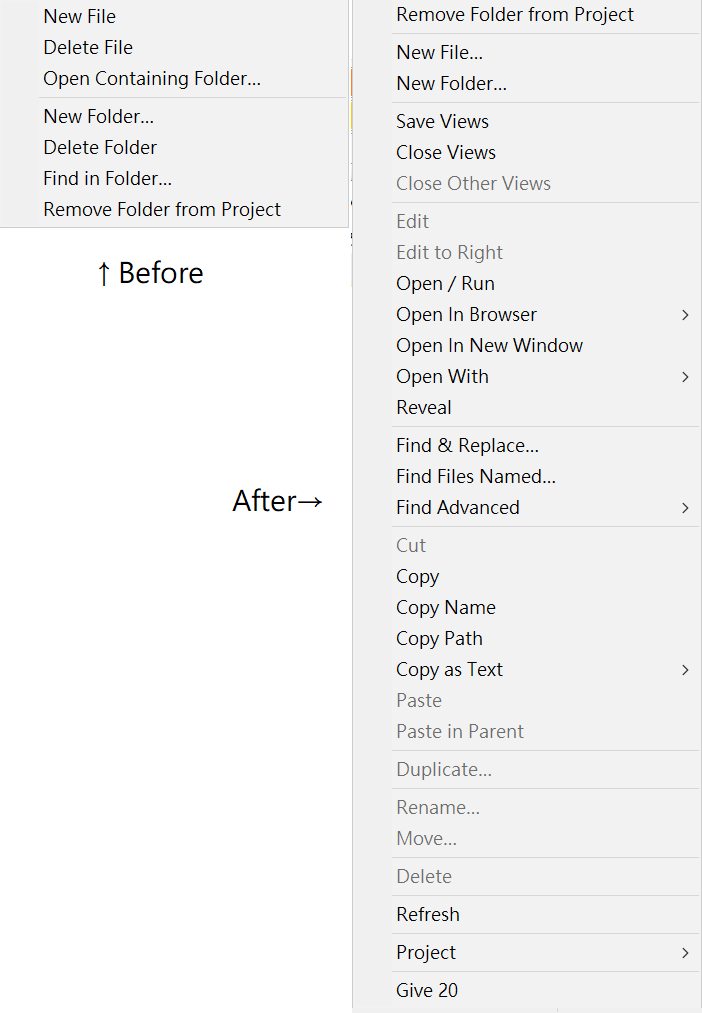The image size is (702, 1013).
Task: Choose Open In New Window
Action: tap(489, 346)
